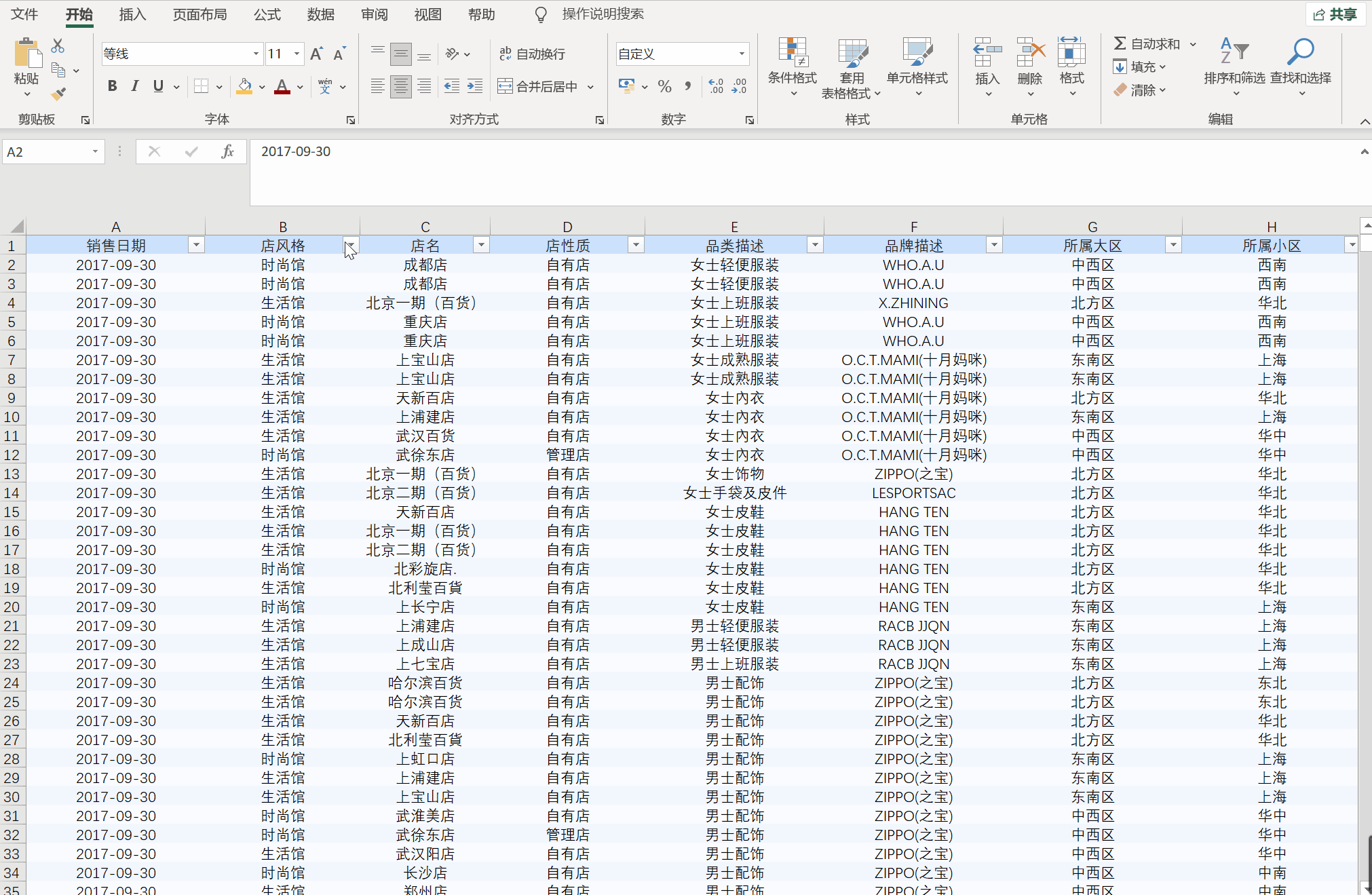
Task: Click the Copy icon
Action: pos(59,70)
